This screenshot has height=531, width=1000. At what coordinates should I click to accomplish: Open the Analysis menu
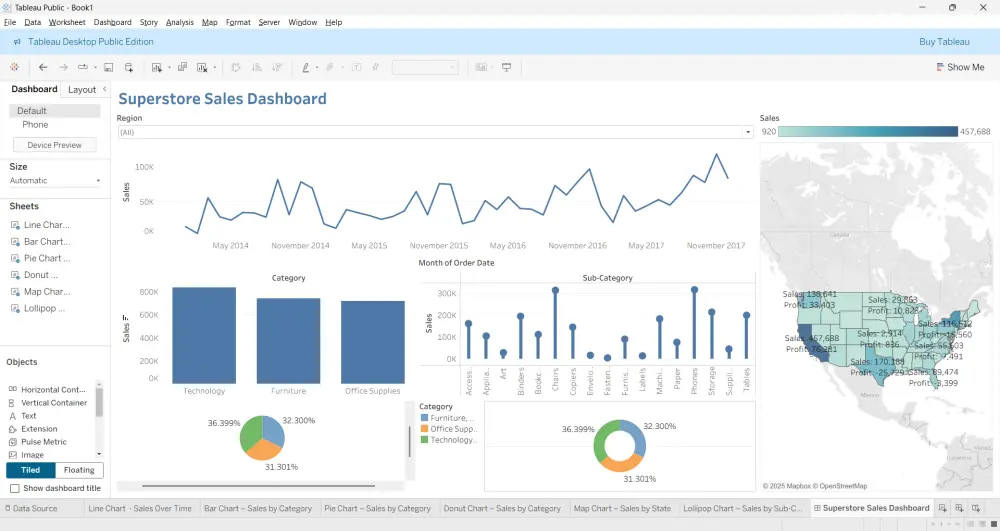(180, 22)
